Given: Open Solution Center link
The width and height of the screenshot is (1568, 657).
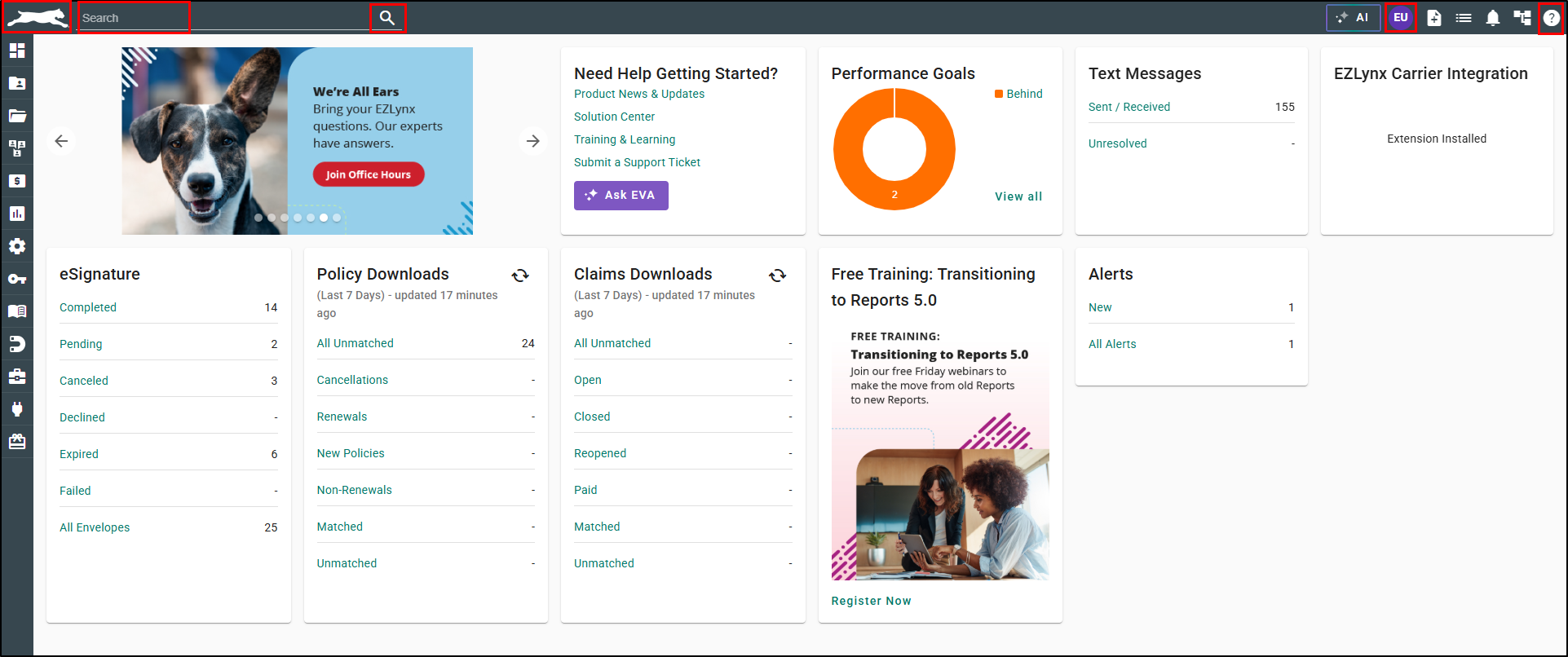Looking at the screenshot, I should [615, 117].
